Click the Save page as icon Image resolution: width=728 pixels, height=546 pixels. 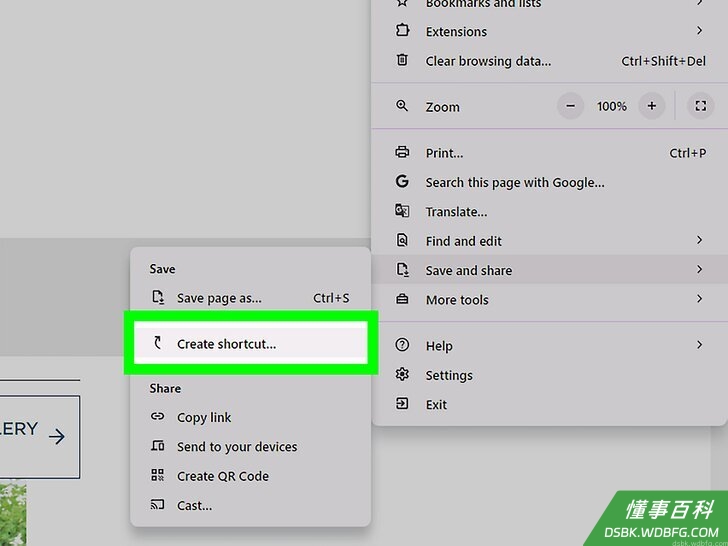point(158,297)
